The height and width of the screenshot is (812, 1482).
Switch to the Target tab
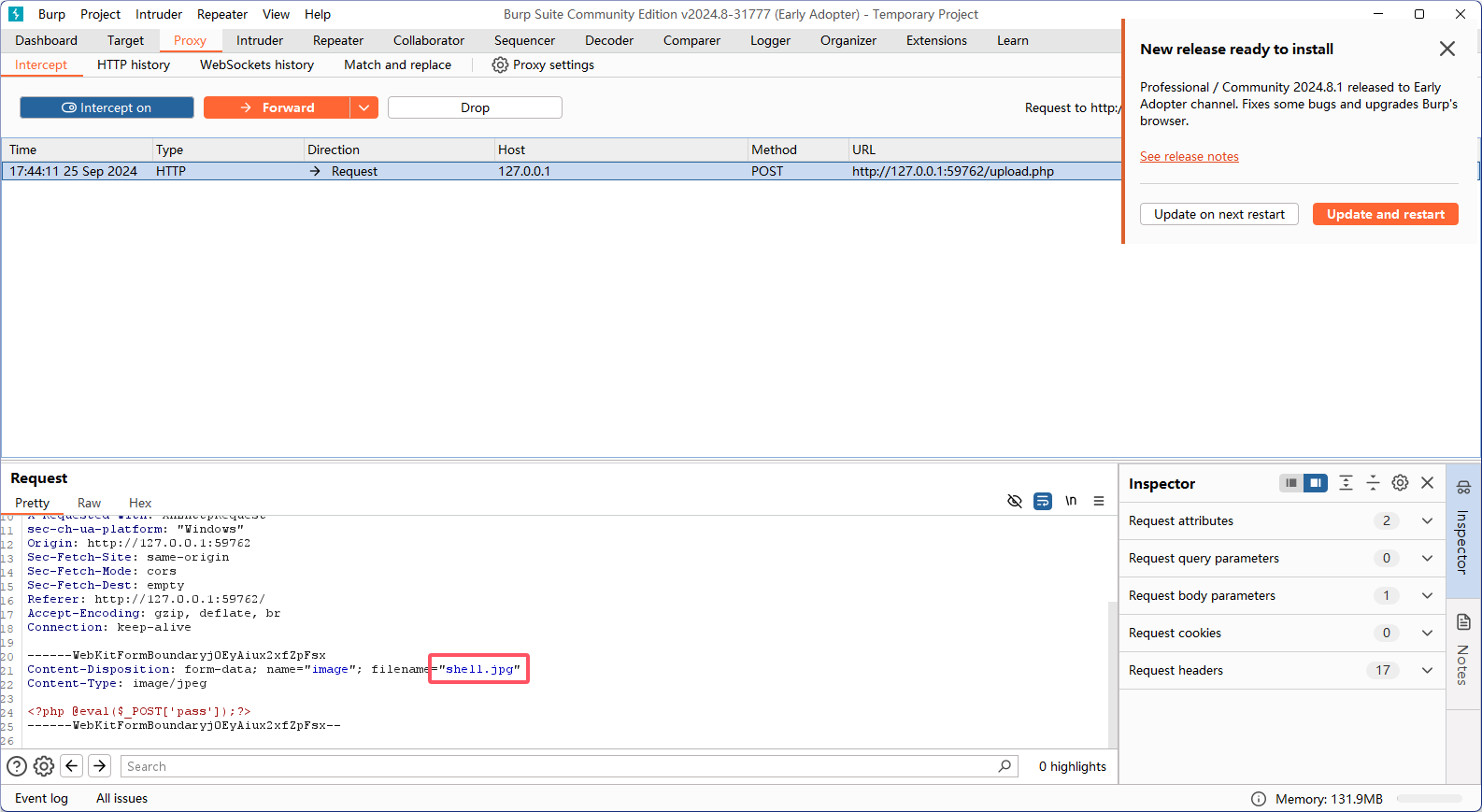coord(125,40)
